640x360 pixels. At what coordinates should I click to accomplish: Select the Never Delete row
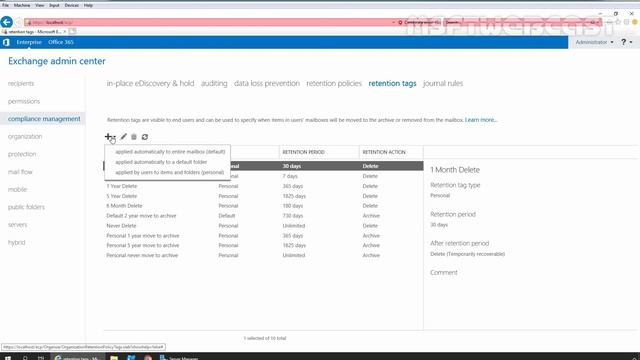click(x=263, y=226)
